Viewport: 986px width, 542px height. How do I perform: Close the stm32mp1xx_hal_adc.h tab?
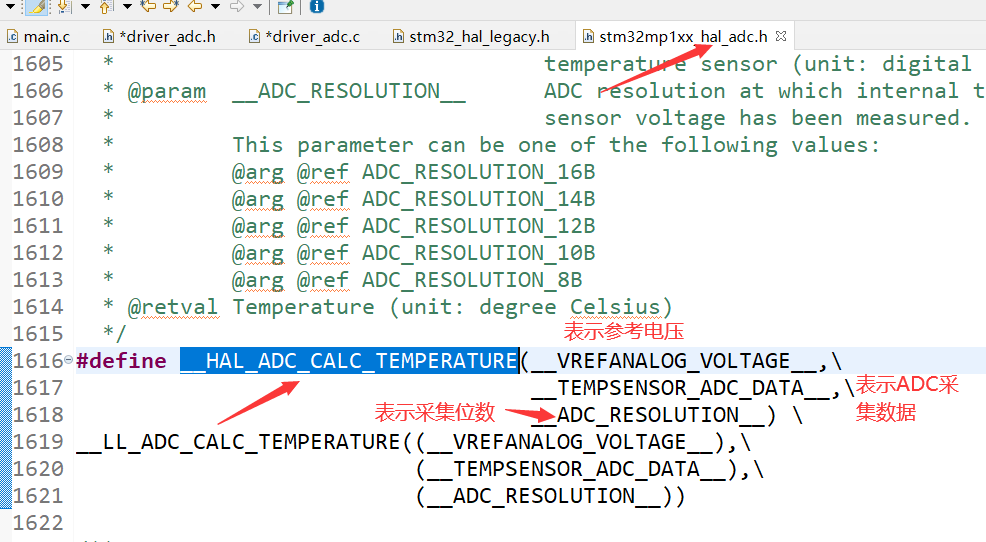pos(781,36)
